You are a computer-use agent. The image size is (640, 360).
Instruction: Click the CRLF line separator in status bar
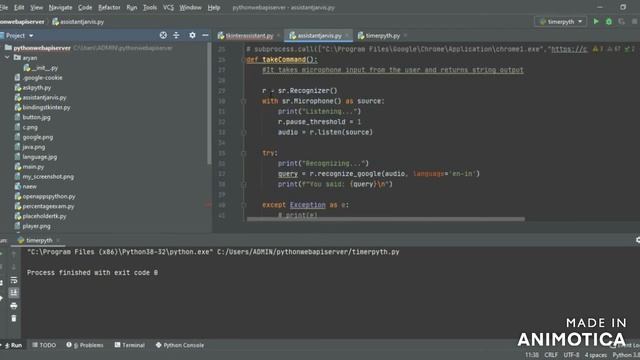(x=551, y=355)
